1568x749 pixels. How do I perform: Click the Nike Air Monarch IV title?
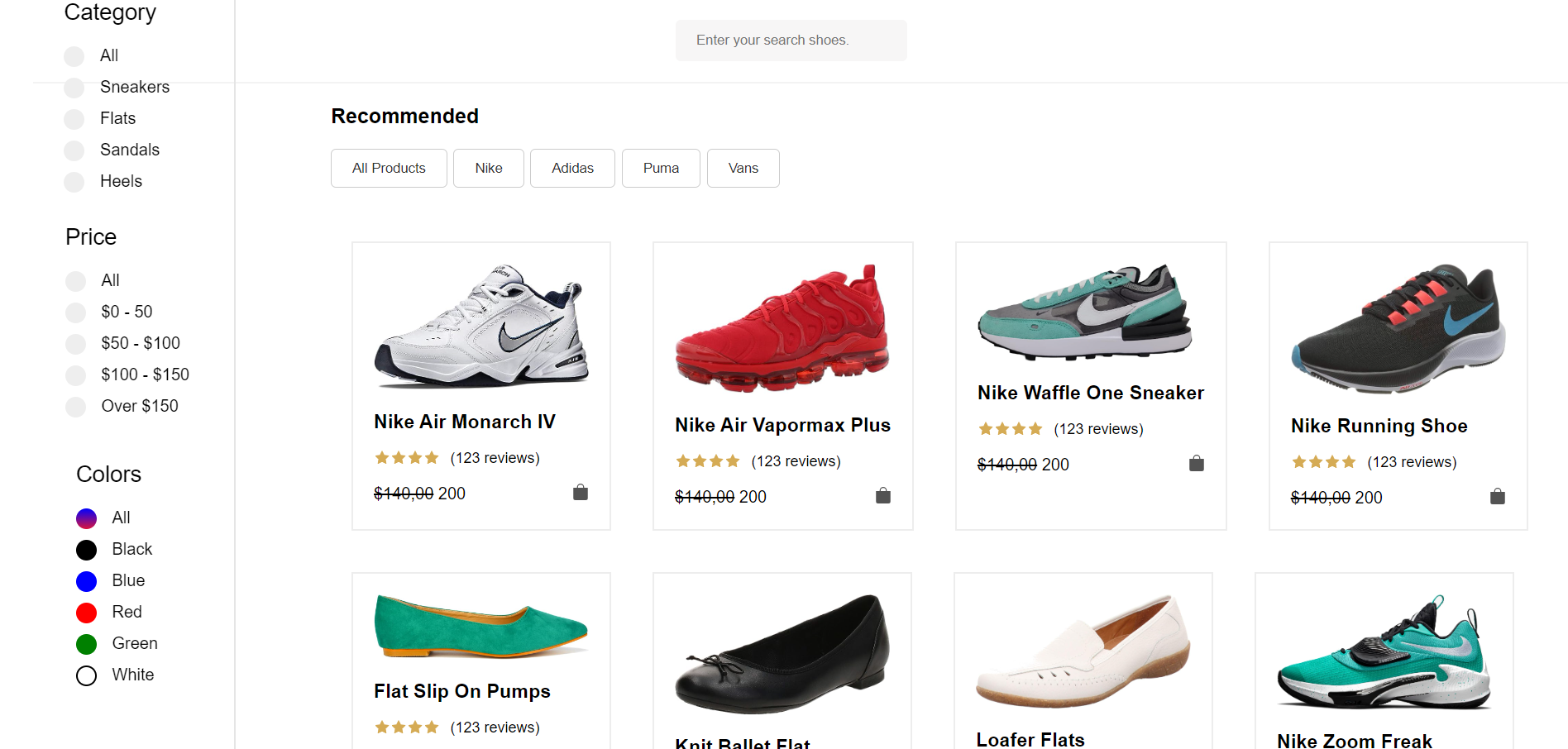tap(465, 422)
